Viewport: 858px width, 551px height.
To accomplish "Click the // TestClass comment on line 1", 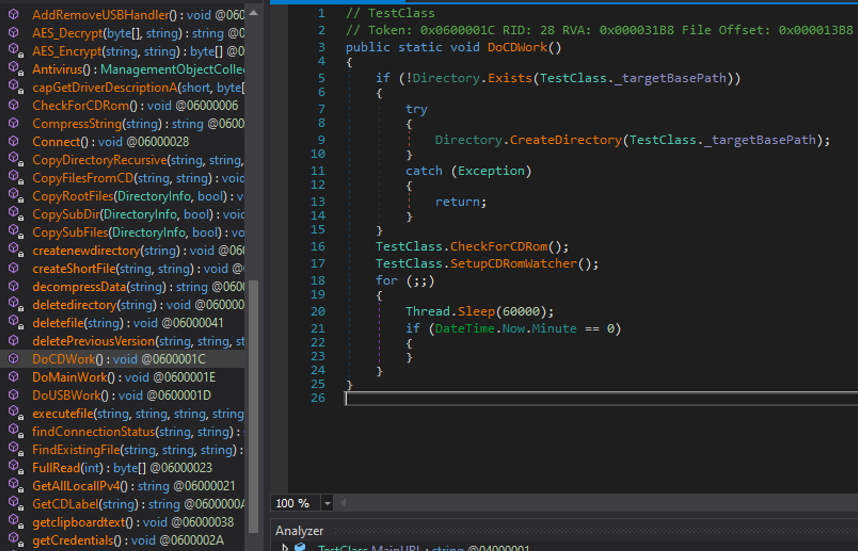I will point(390,13).
